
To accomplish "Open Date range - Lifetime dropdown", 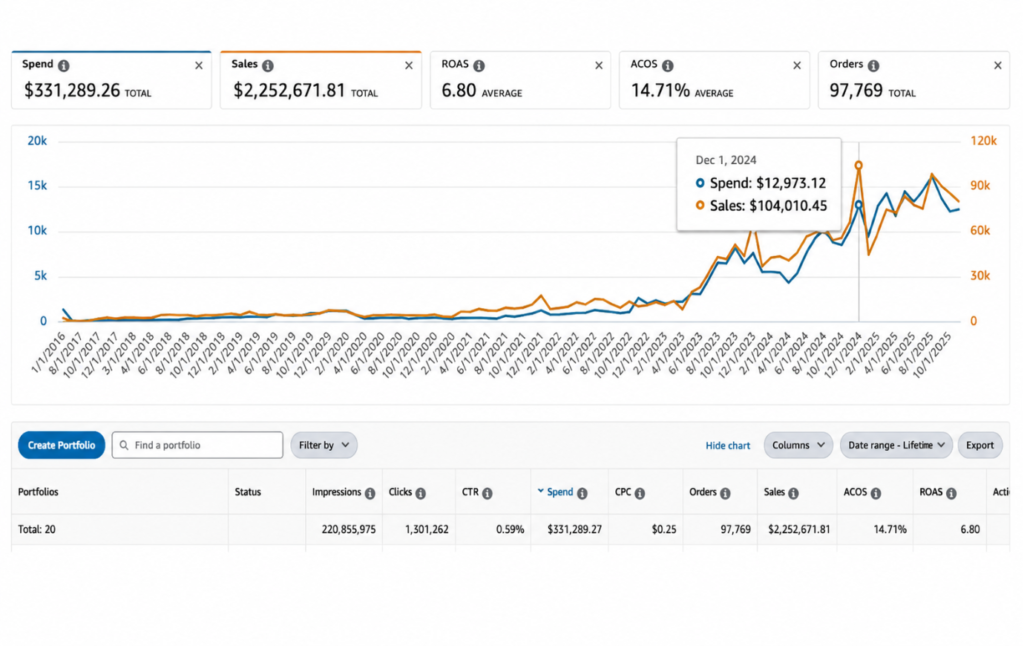I will point(896,445).
